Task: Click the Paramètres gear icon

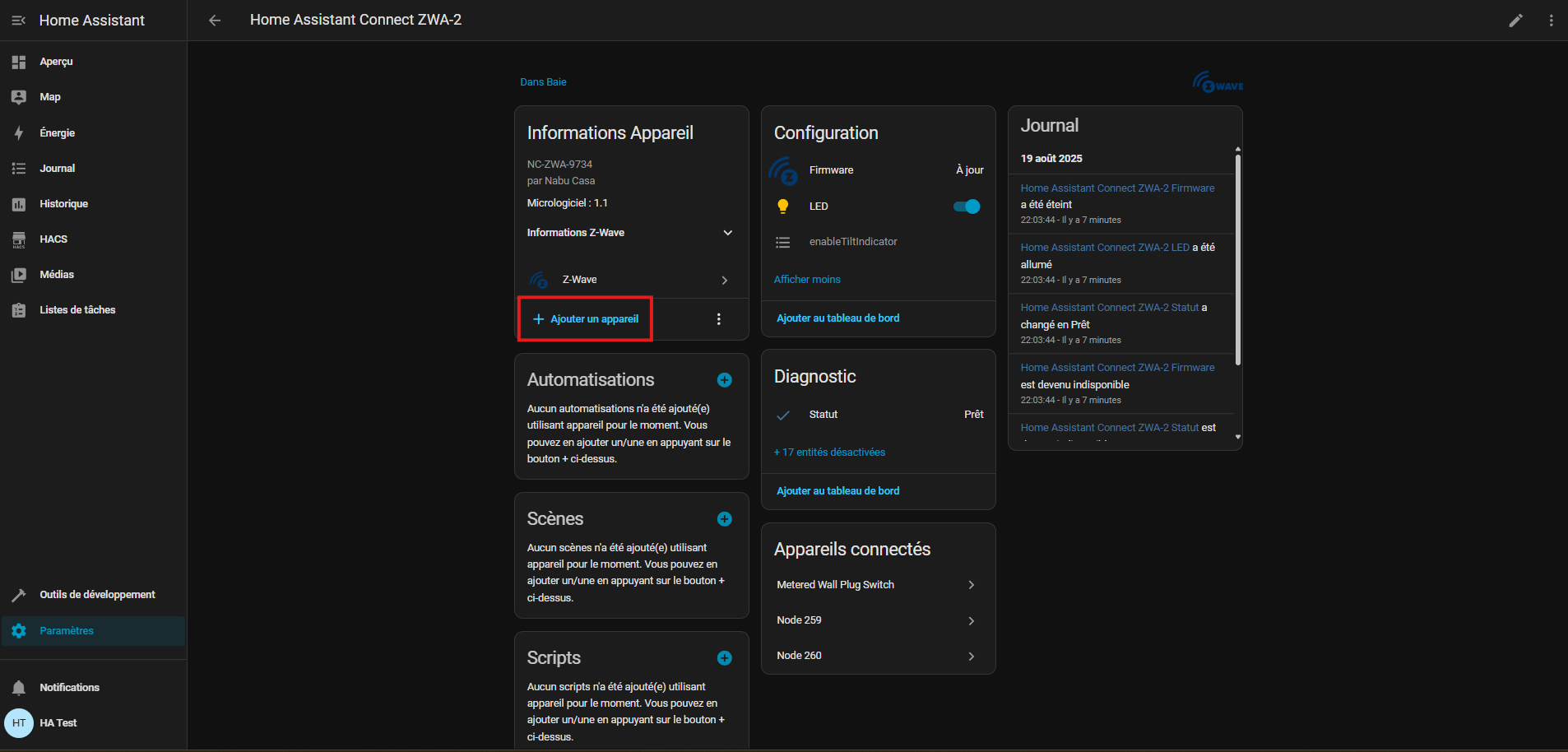Action: click(19, 631)
